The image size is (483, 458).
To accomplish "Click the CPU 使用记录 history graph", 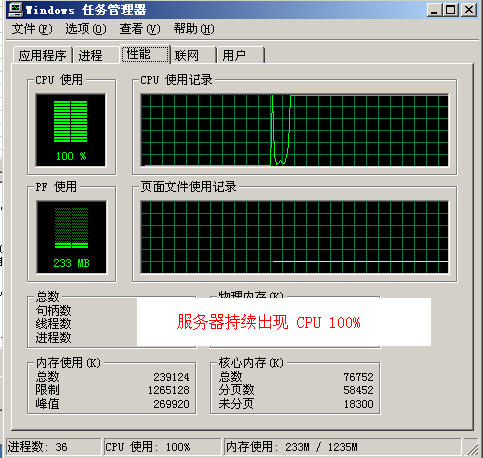I will (294, 130).
